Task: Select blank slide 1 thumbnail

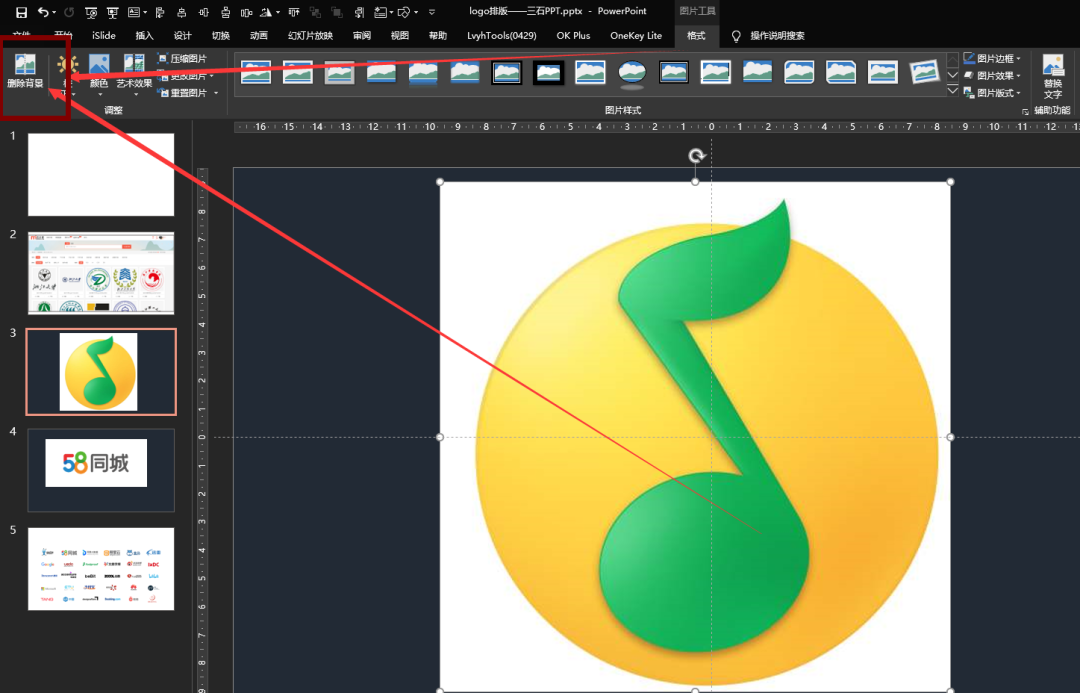Action: (101, 174)
